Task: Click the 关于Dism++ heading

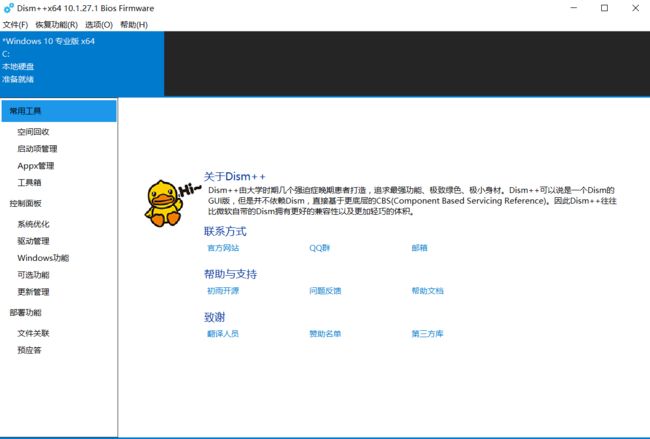Action: 234,177
